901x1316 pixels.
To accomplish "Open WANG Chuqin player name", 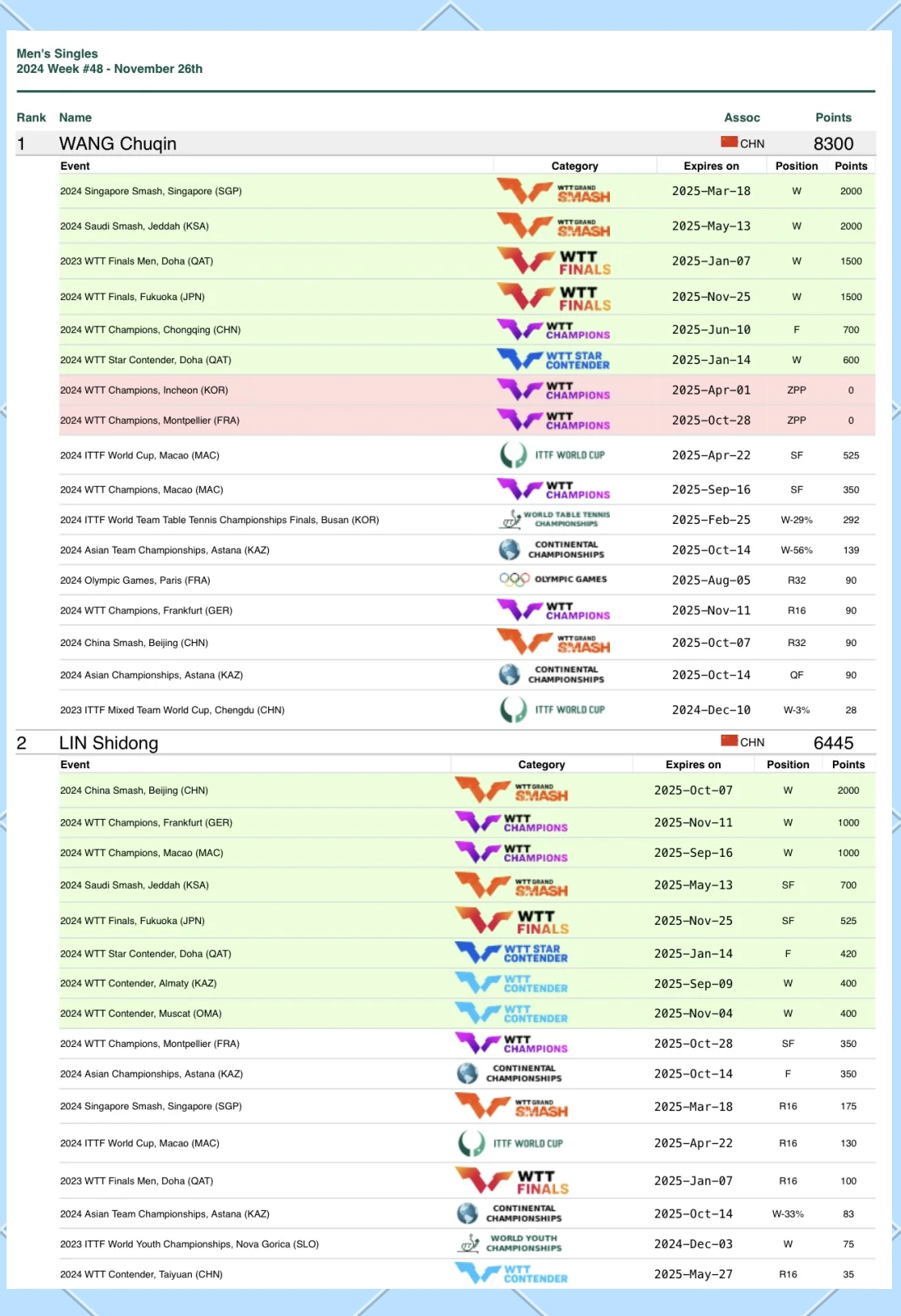I will tap(117, 143).
